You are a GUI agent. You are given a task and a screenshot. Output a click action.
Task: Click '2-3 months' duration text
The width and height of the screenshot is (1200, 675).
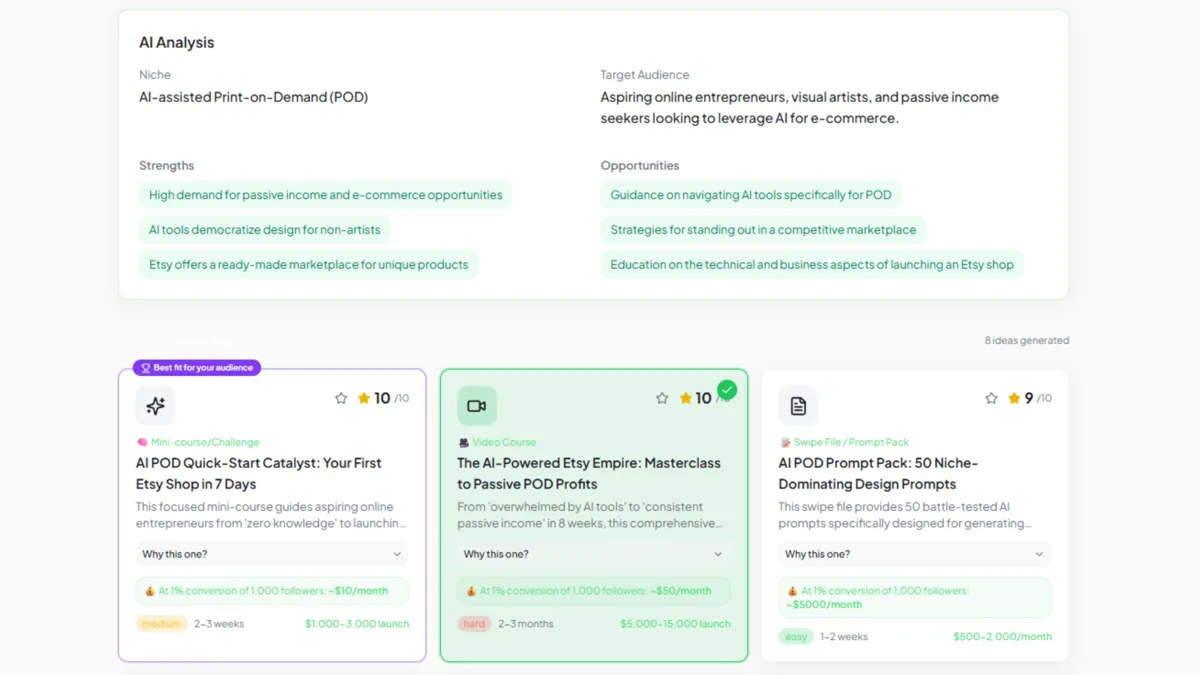coord(526,624)
